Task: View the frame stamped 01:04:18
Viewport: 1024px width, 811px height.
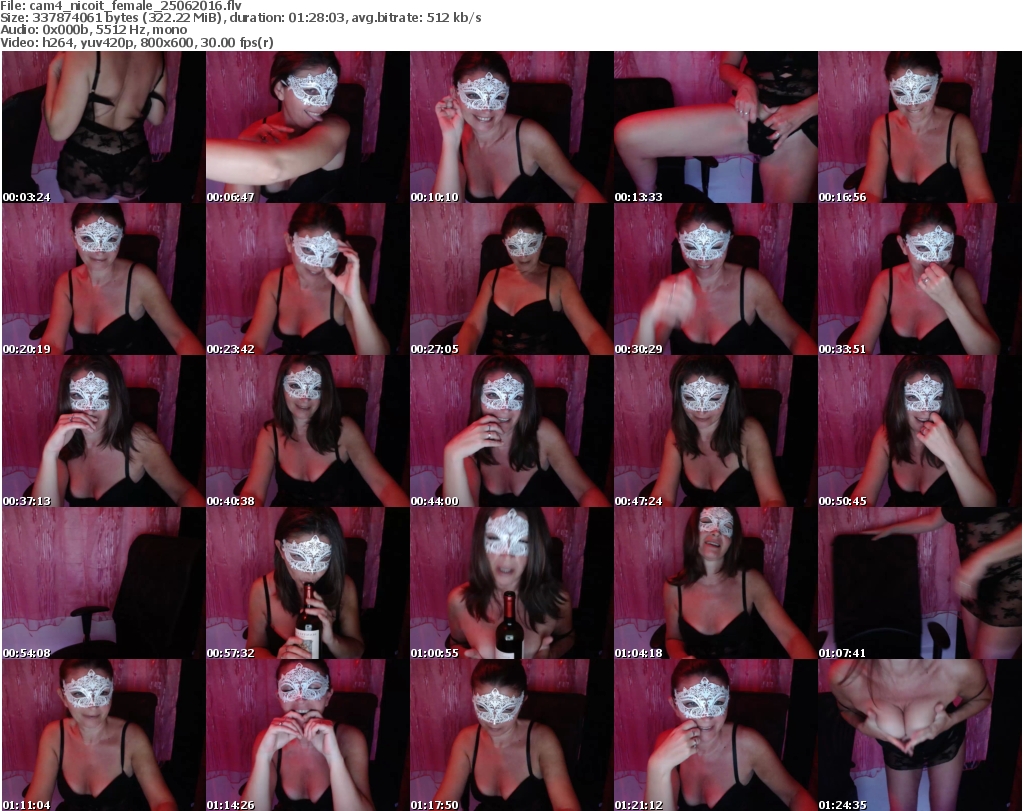Action: coord(716,584)
